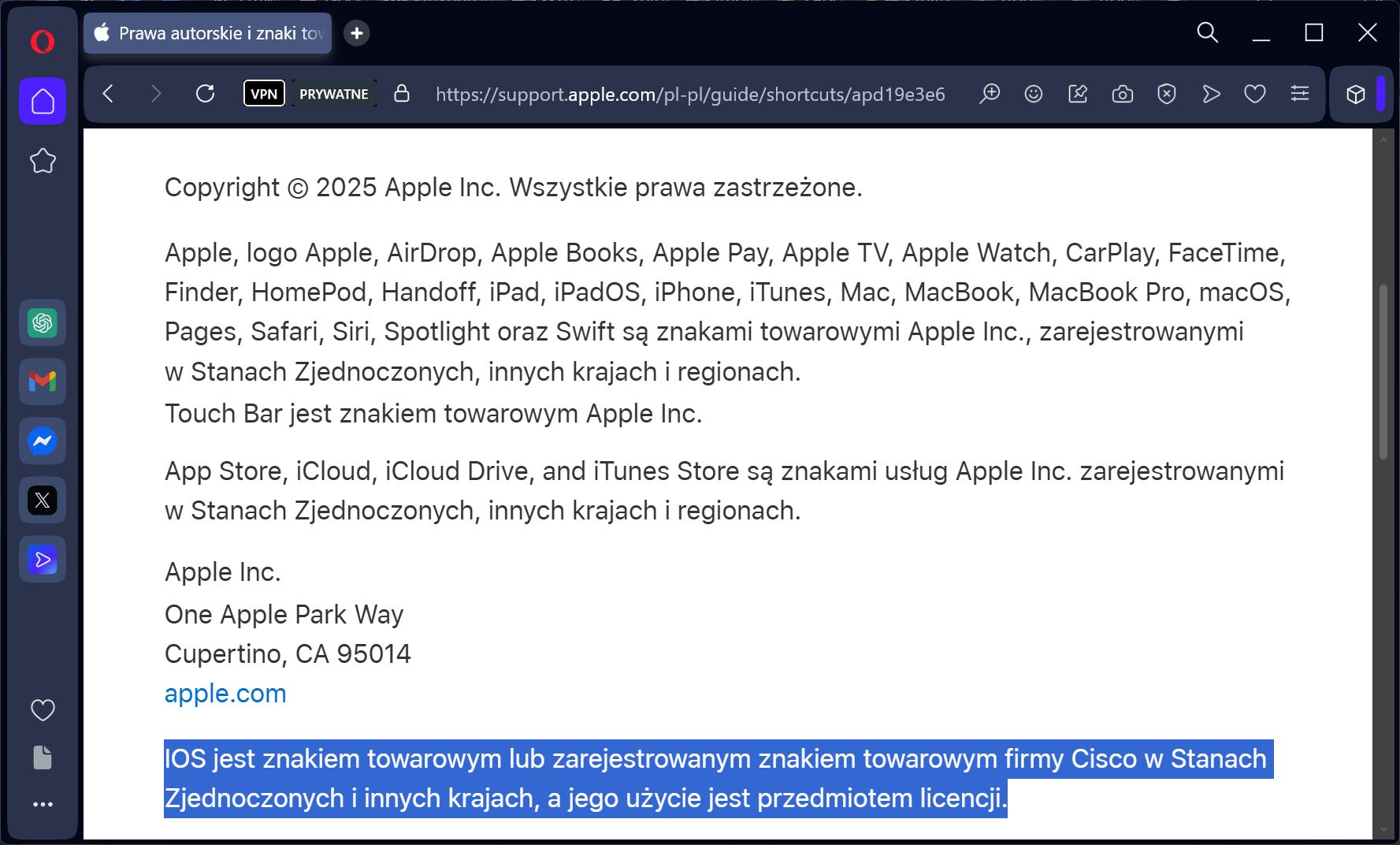
Task: Add page to bookmarks with heart icon
Action: pyautogui.click(x=1255, y=94)
